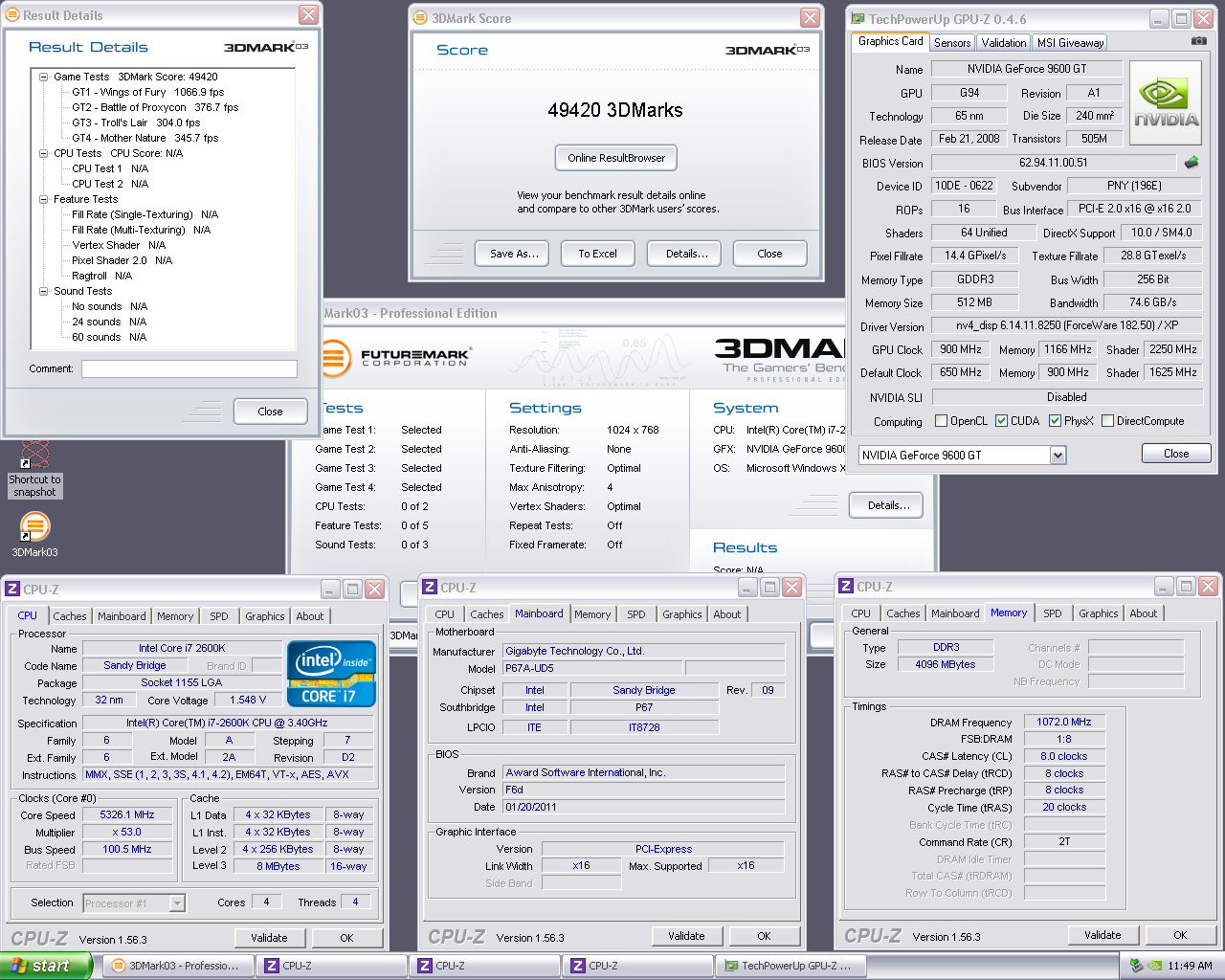
Task: Select the 'GT4 - Mother Nature' result row
Action: pyautogui.click(x=145, y=138)
